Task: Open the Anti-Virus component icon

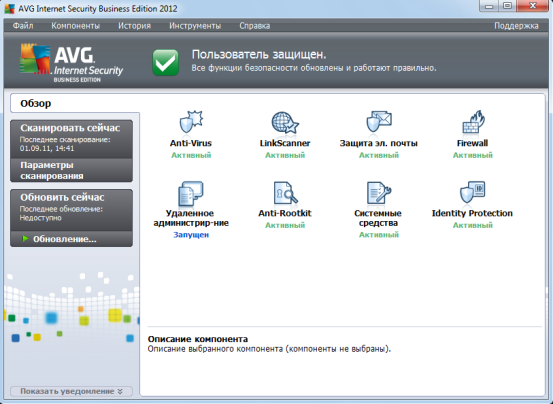Action: click(191, 123)
